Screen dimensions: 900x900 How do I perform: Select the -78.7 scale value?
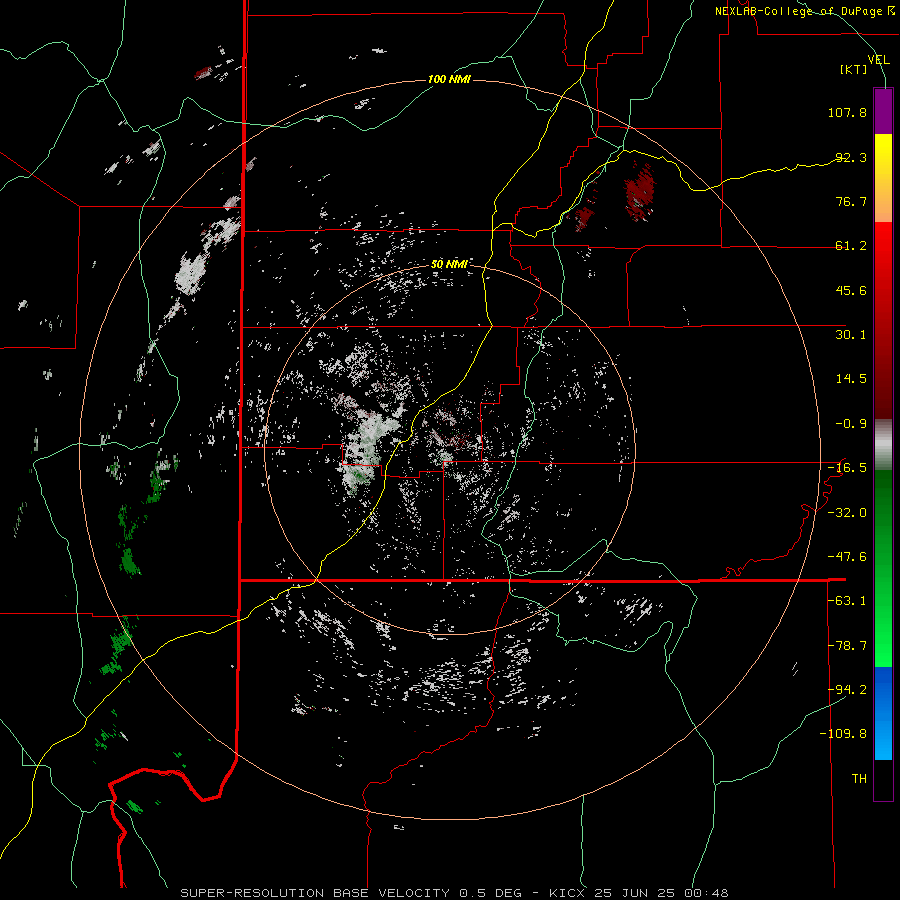pos(847,646)
